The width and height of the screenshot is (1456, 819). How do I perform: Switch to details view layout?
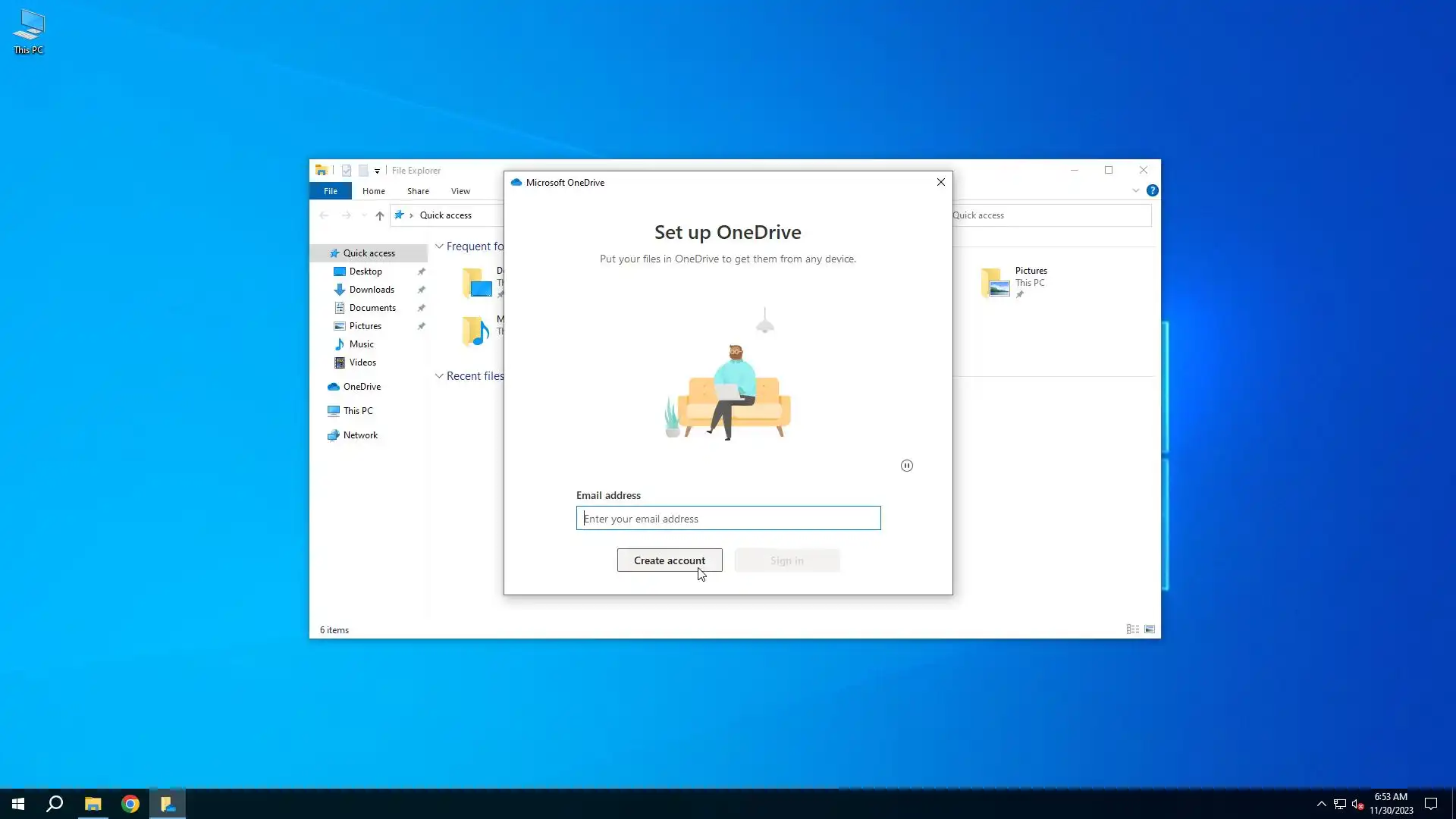pyautogui.click(x=1132, y=629)
